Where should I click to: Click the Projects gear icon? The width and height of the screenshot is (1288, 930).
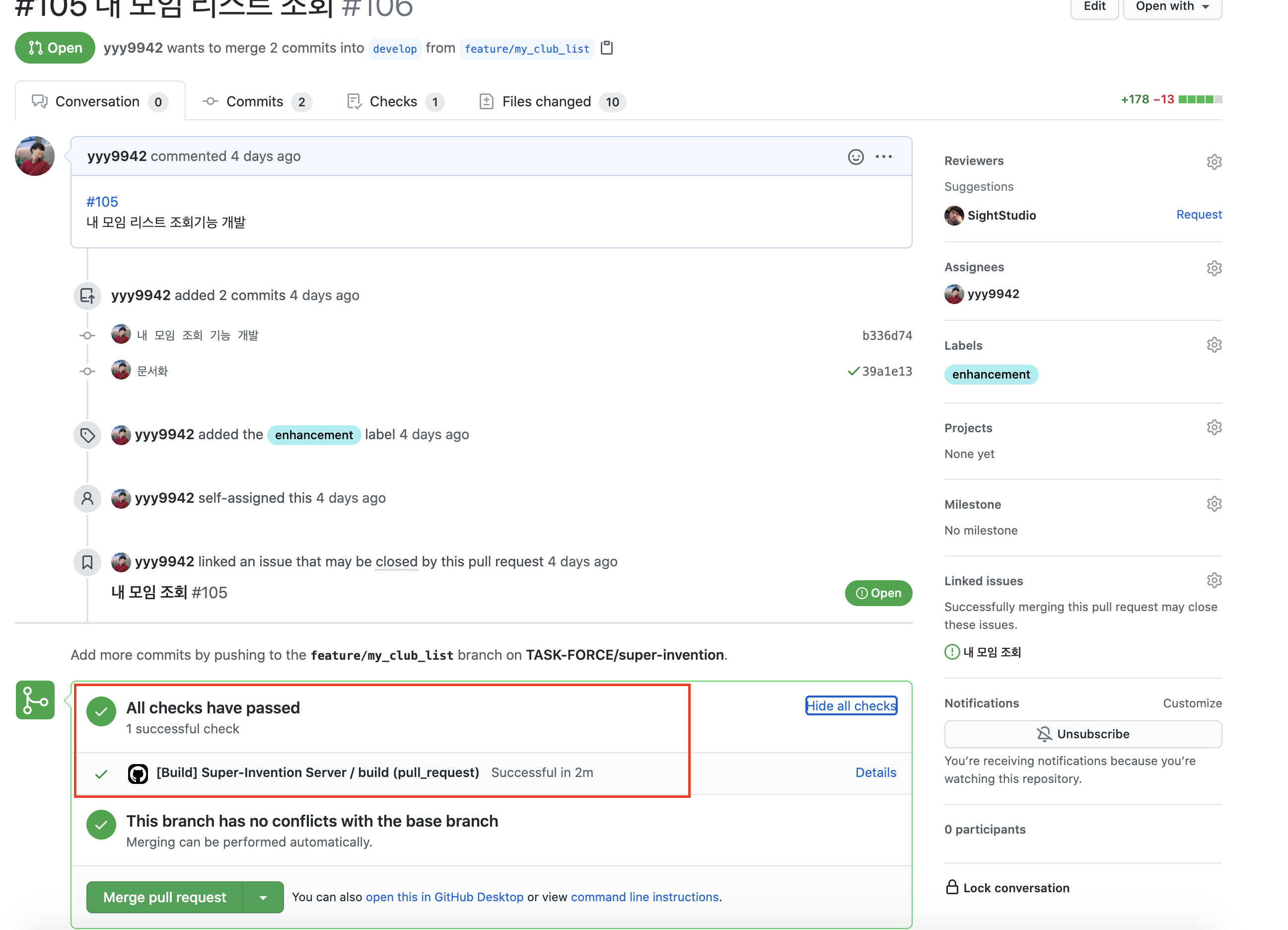(1214, 427)
